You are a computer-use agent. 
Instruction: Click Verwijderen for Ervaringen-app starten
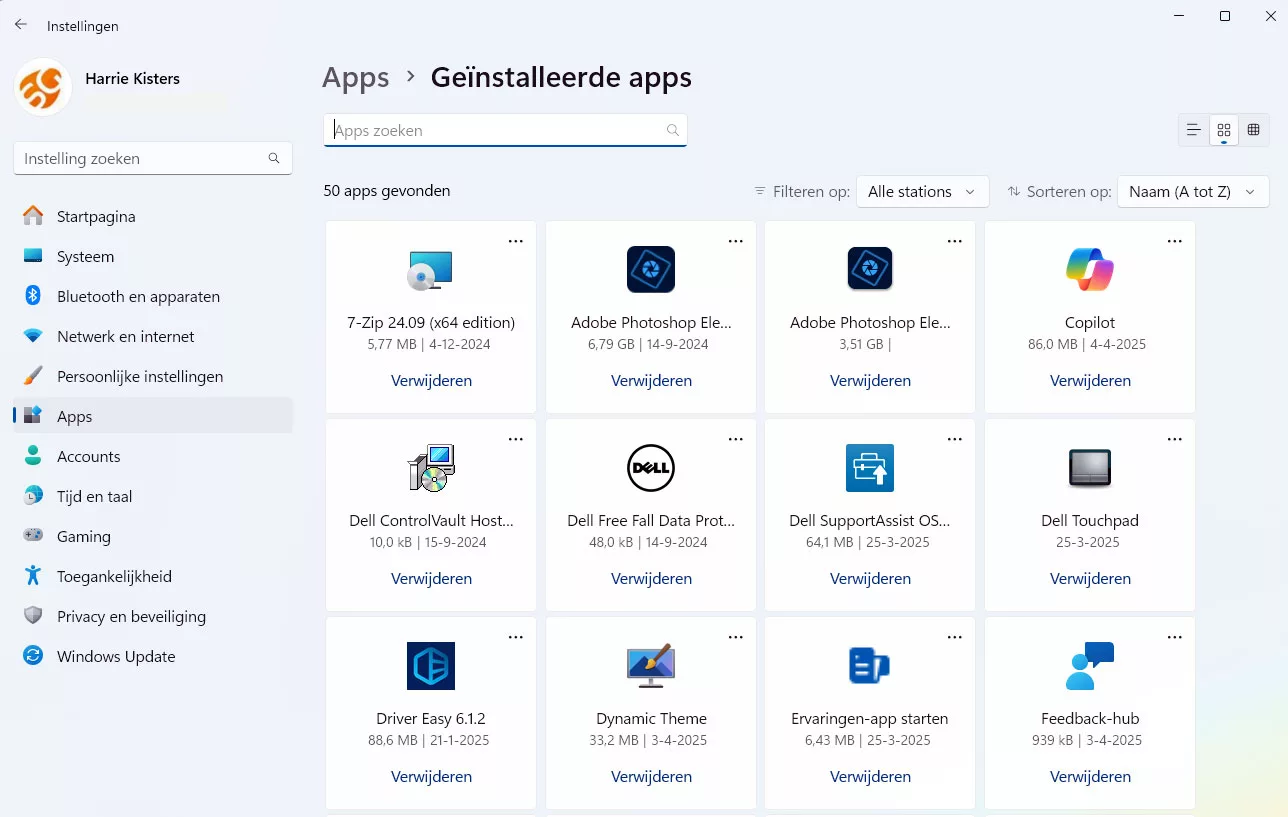coord(870,776)
